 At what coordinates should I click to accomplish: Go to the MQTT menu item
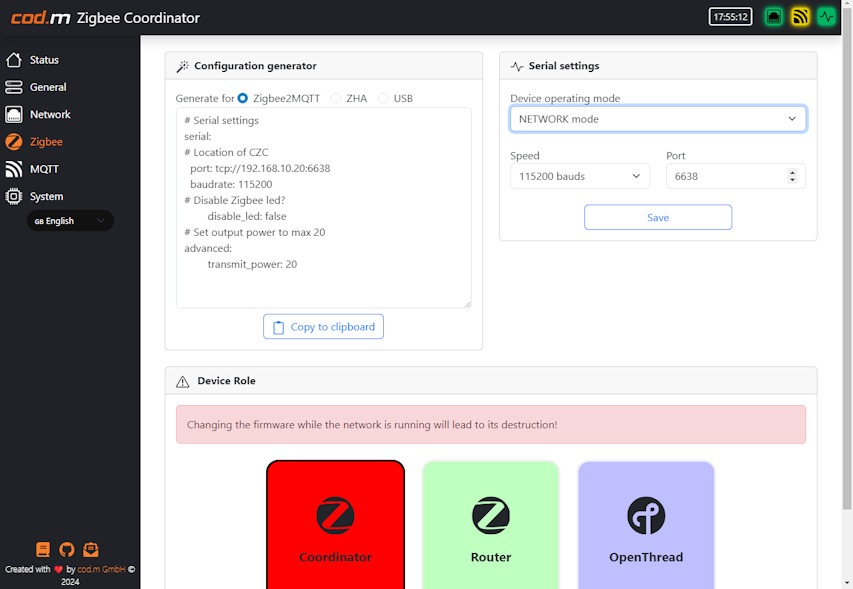click(44, 169)
